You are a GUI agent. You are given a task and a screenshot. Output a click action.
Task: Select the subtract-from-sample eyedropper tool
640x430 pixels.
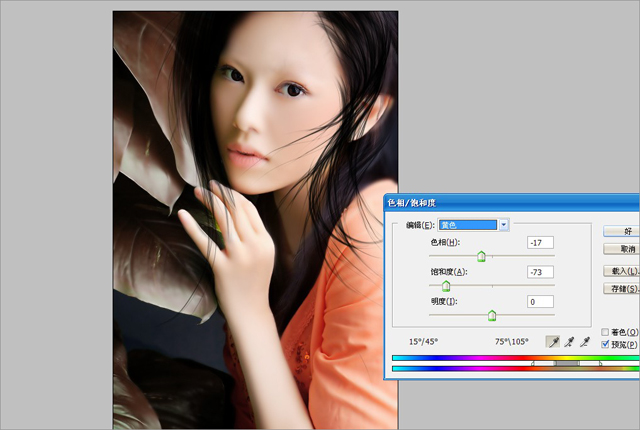(x=585, y=342)
